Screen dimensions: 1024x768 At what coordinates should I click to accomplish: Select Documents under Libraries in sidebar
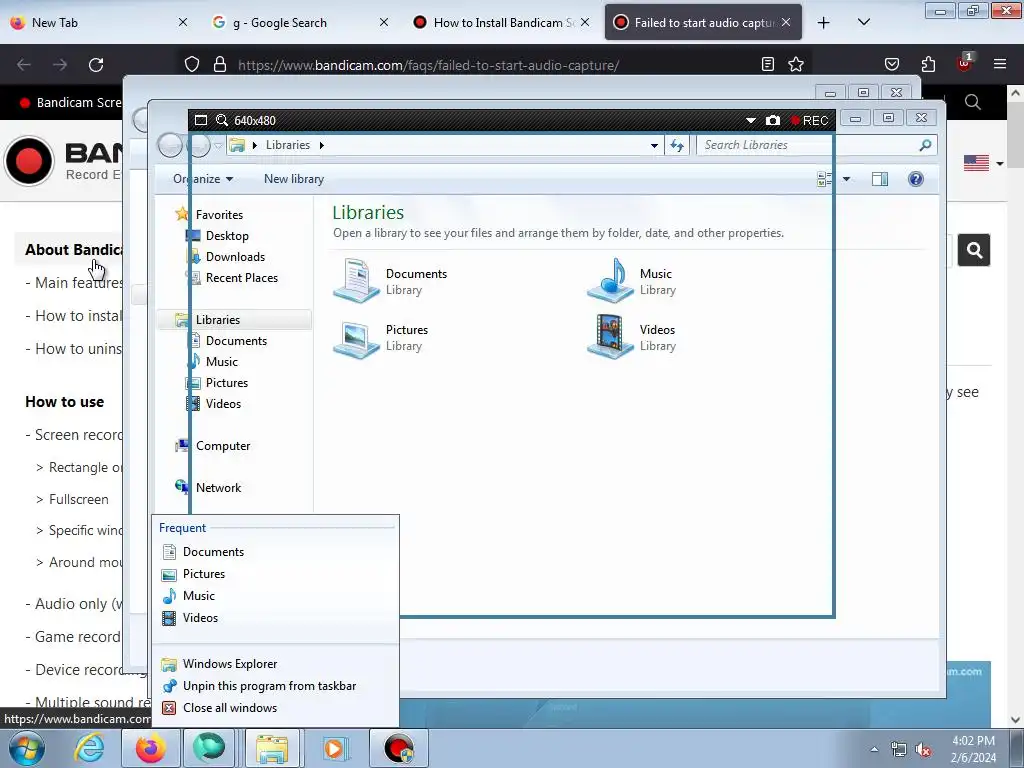pos(236,341)
